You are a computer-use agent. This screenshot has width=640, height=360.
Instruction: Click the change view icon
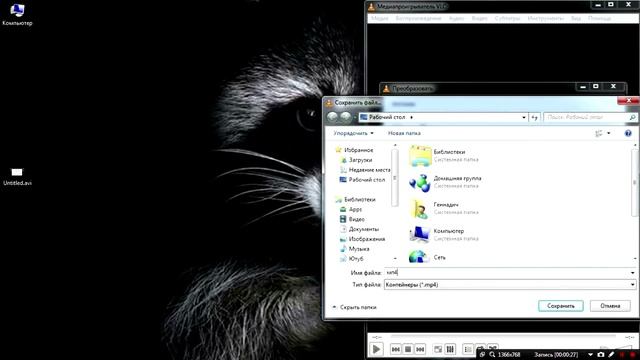coord(599,133)
